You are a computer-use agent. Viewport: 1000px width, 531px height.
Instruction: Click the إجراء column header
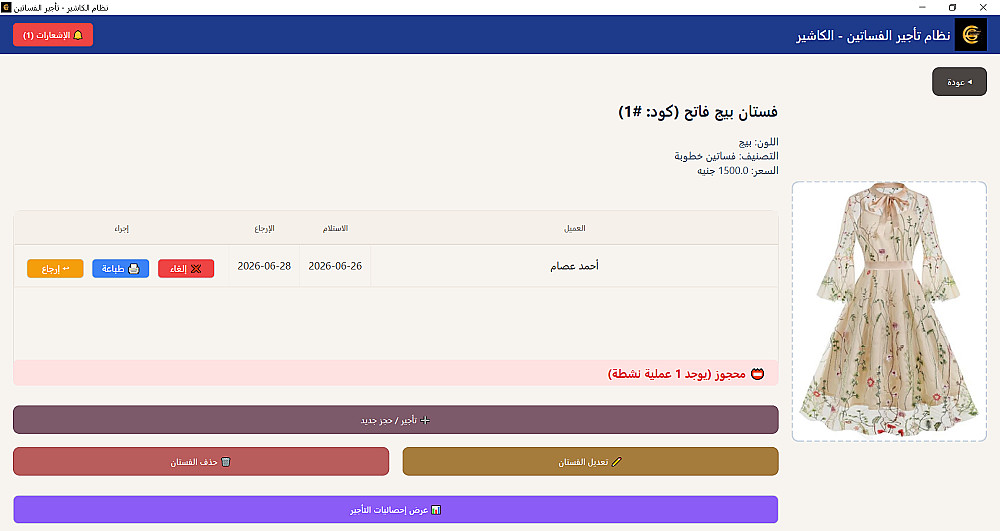pyautogui.click(x=121, y=228)
